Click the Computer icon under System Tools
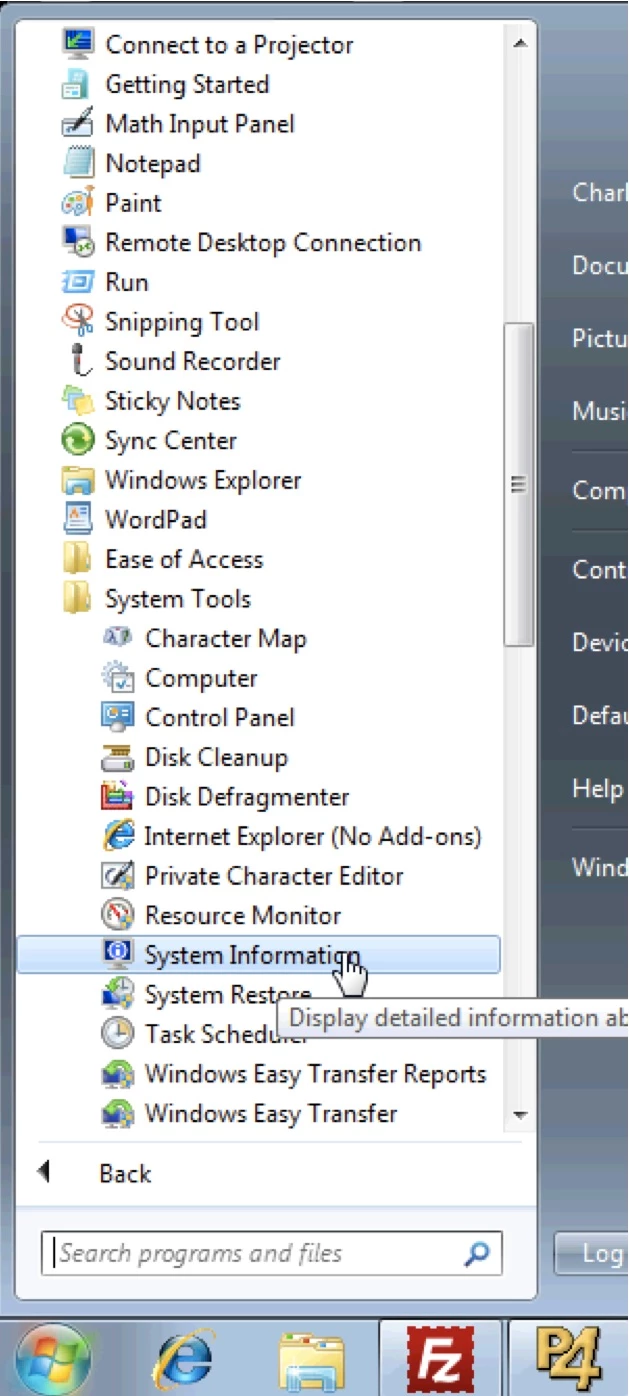Screen dimensions: 629x1396 tap(117, 678)
